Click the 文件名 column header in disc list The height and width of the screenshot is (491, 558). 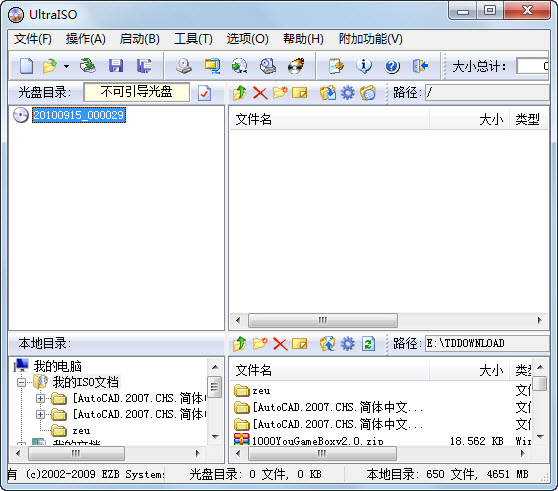329,120
